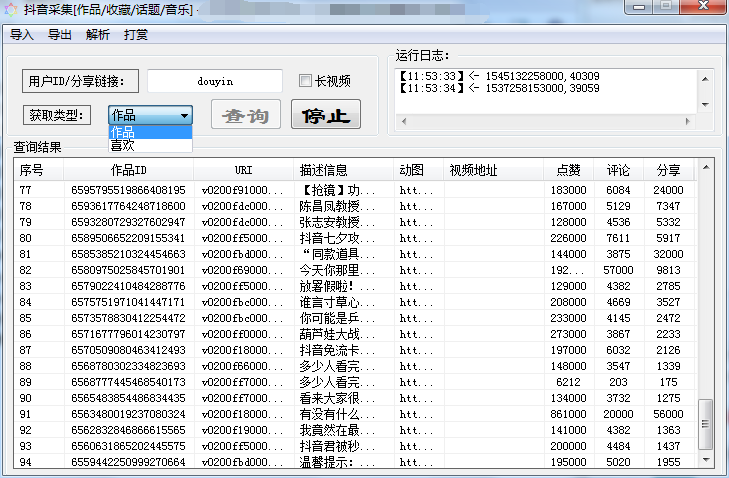The image size is (729, 478).
Task: Select work ID 6595795519866408195
Action: 128,190
